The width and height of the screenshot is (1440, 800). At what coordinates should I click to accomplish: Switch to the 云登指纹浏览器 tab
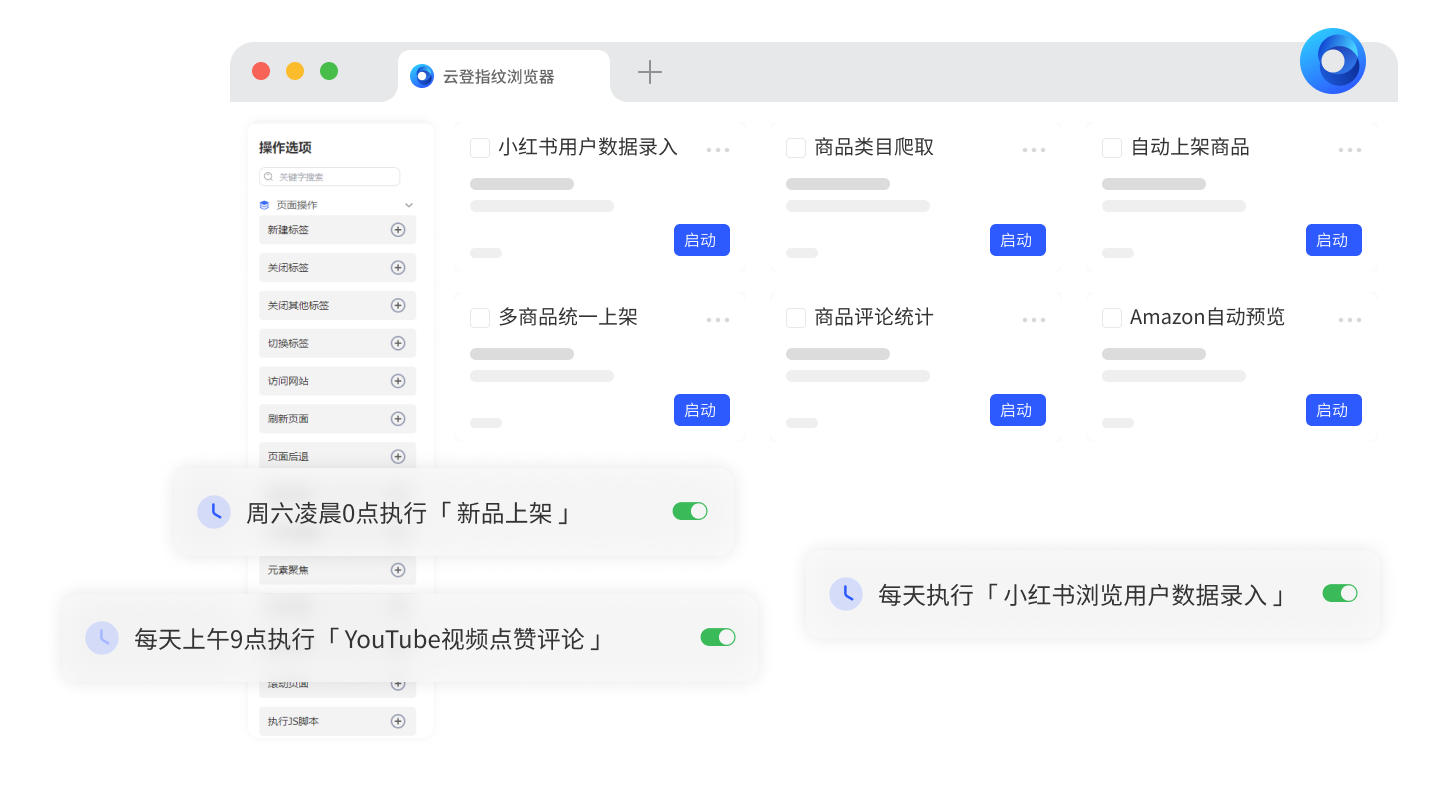(504, 76)
